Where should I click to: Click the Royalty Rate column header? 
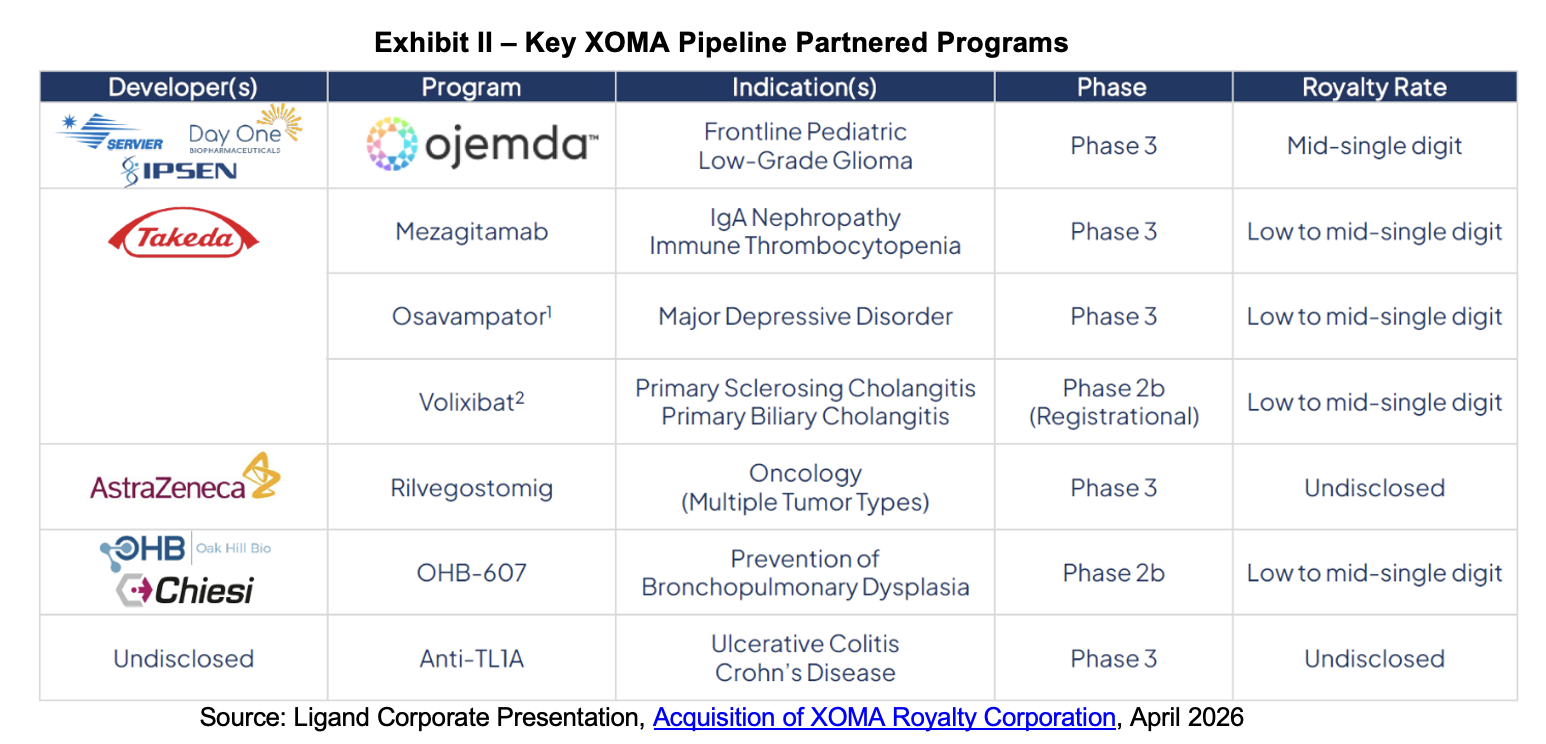click(x=1374, y=87)
